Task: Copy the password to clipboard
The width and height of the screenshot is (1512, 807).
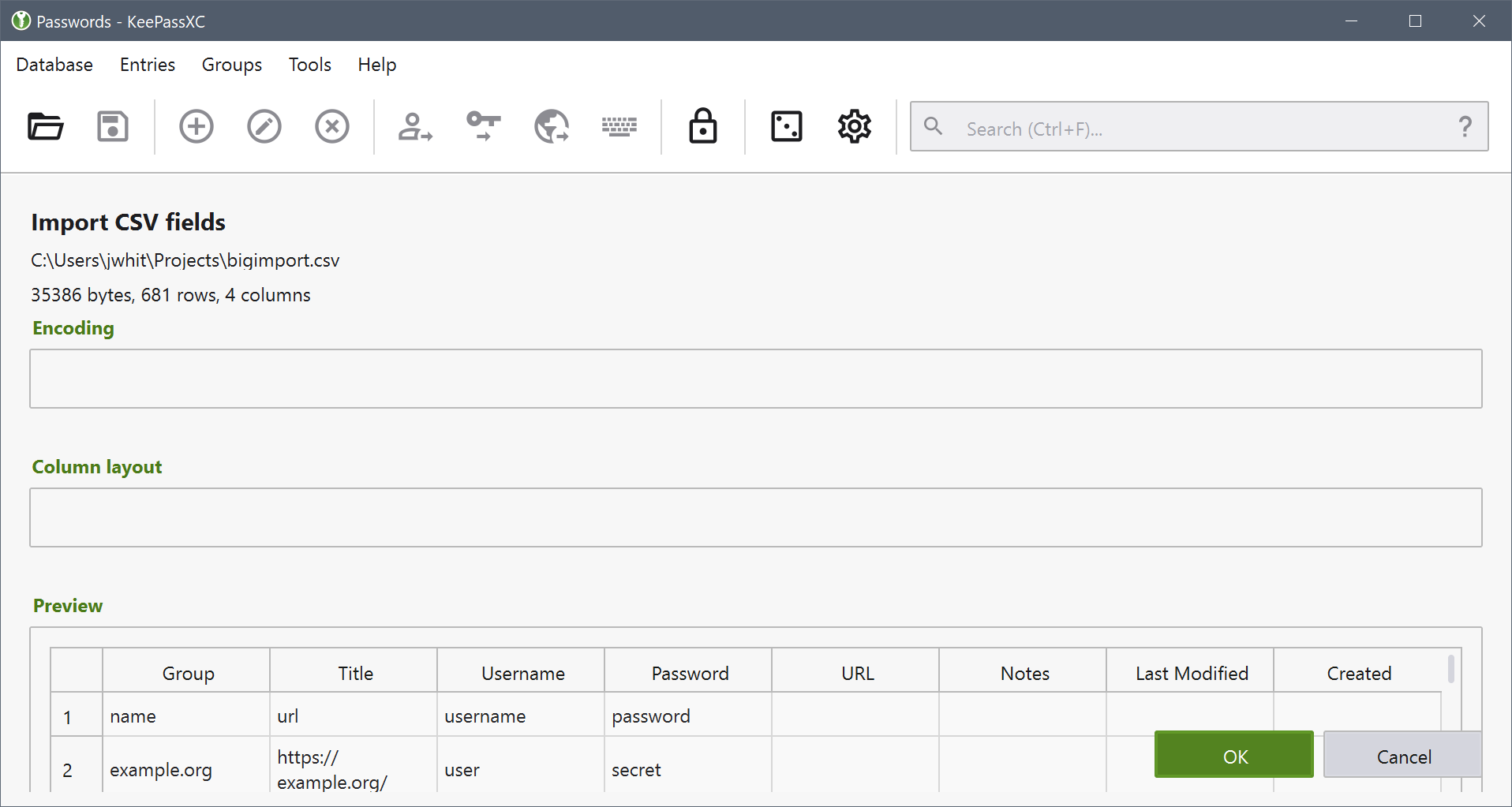Action: (x=481, y=126)
